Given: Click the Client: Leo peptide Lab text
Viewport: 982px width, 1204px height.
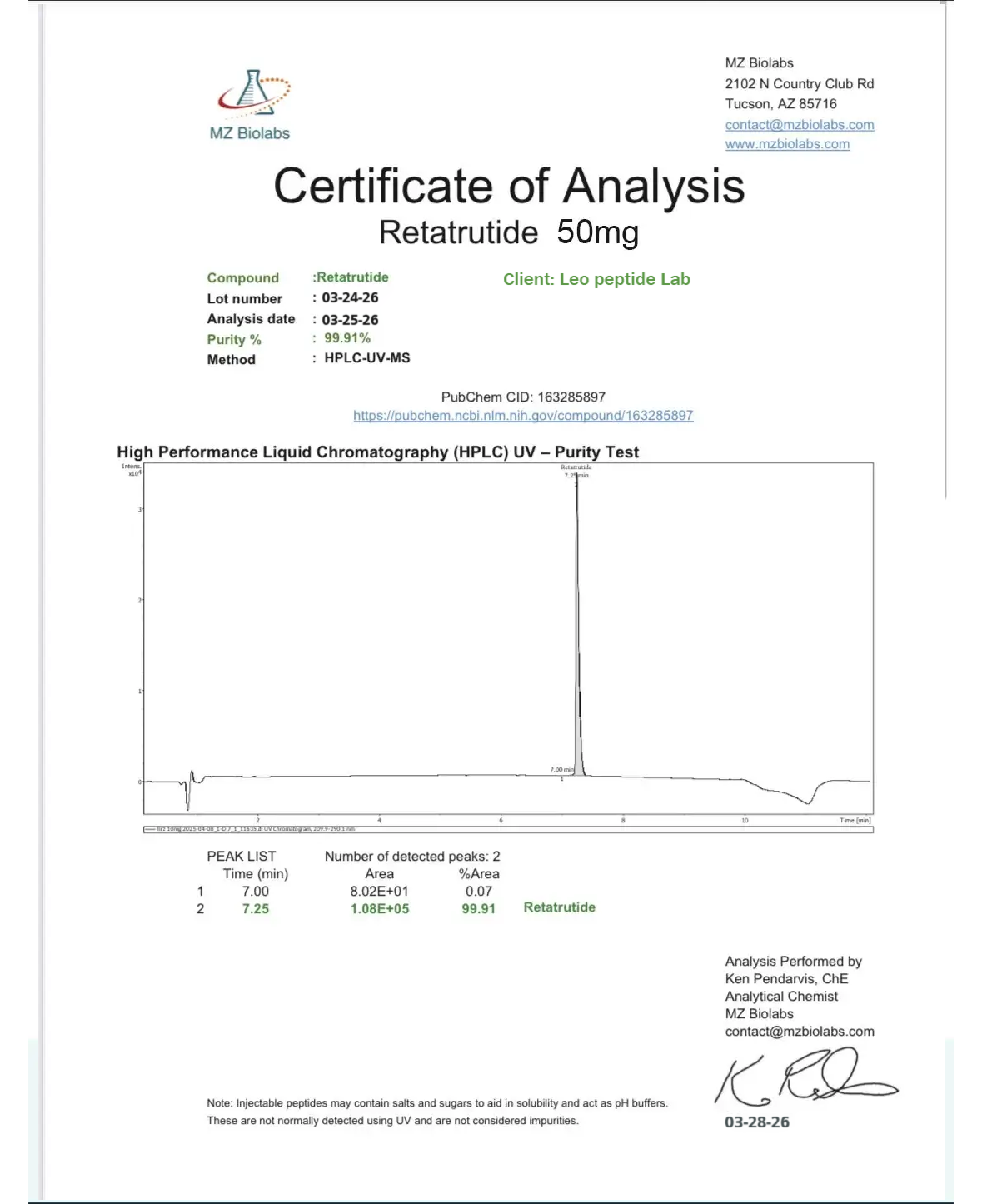Looking at the screenshot, I should [x=596, y=279].
